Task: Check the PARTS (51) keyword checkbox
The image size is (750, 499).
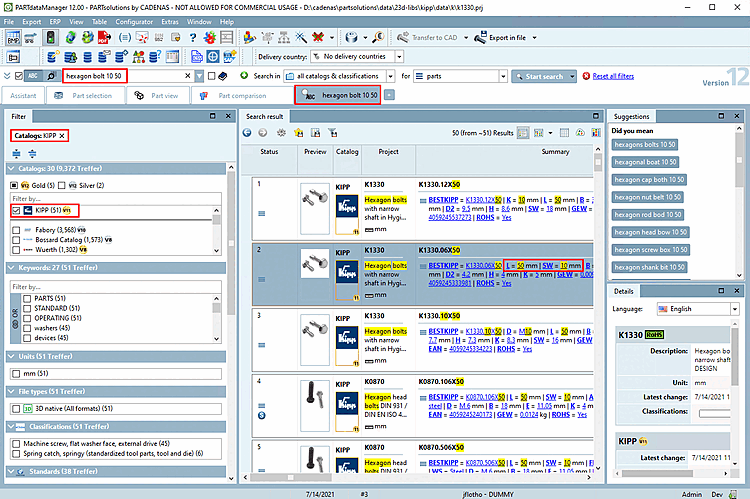Action: pyautogui.click(x=27, y=299)
